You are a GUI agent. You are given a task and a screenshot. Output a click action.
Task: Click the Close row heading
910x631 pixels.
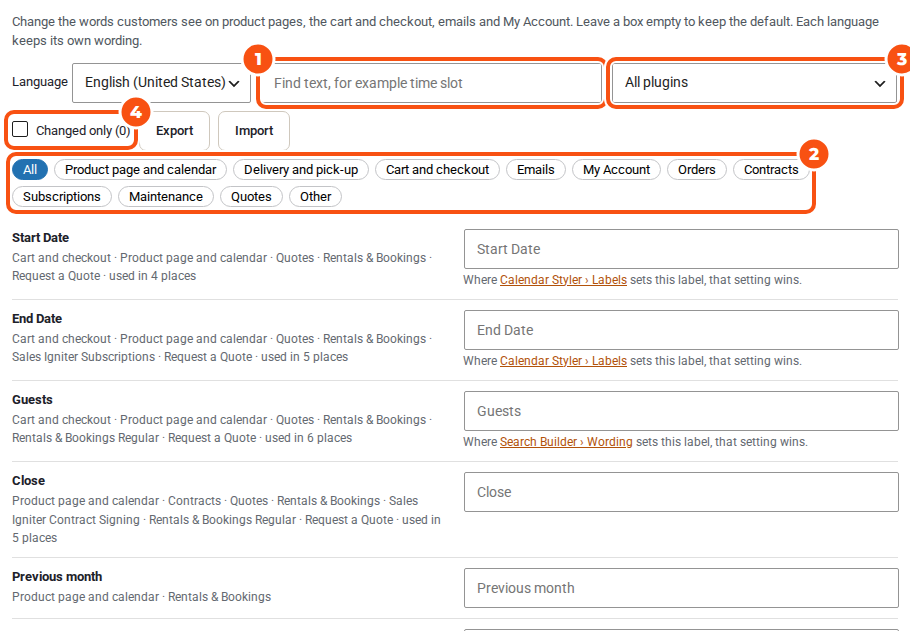[x=28, y=481]
